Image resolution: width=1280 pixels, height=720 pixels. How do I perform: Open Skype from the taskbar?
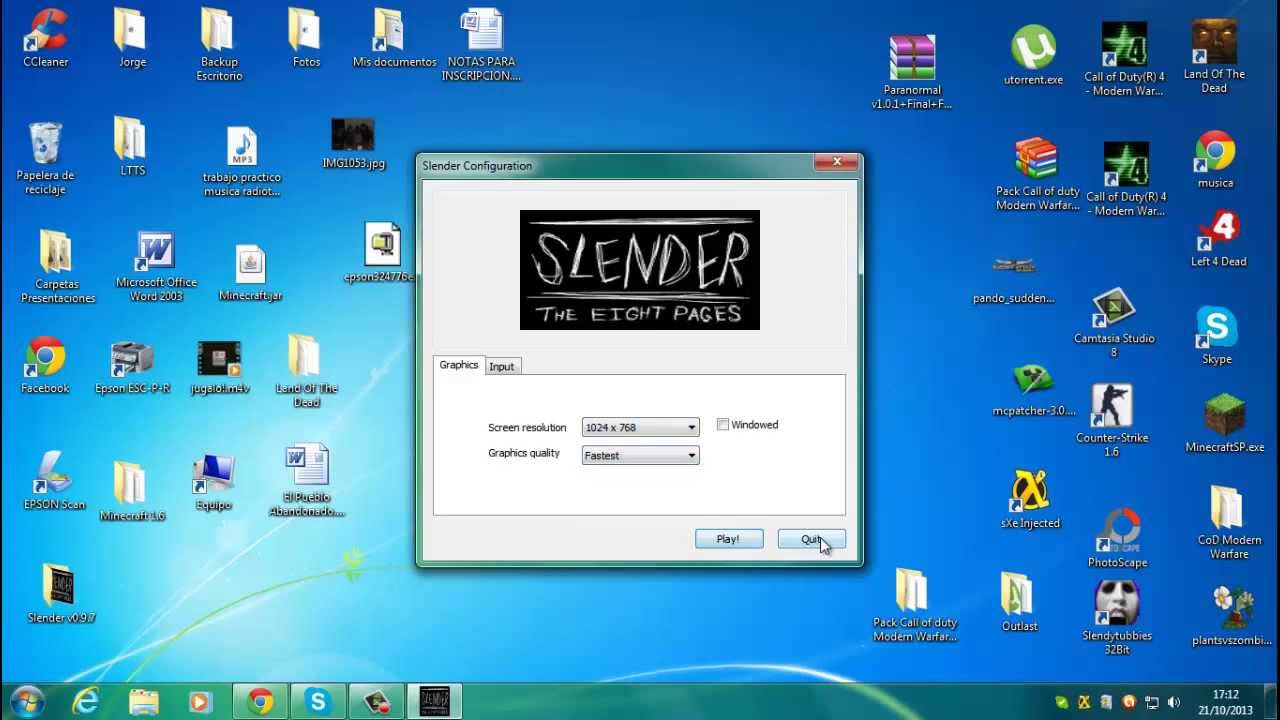[318, 702]
